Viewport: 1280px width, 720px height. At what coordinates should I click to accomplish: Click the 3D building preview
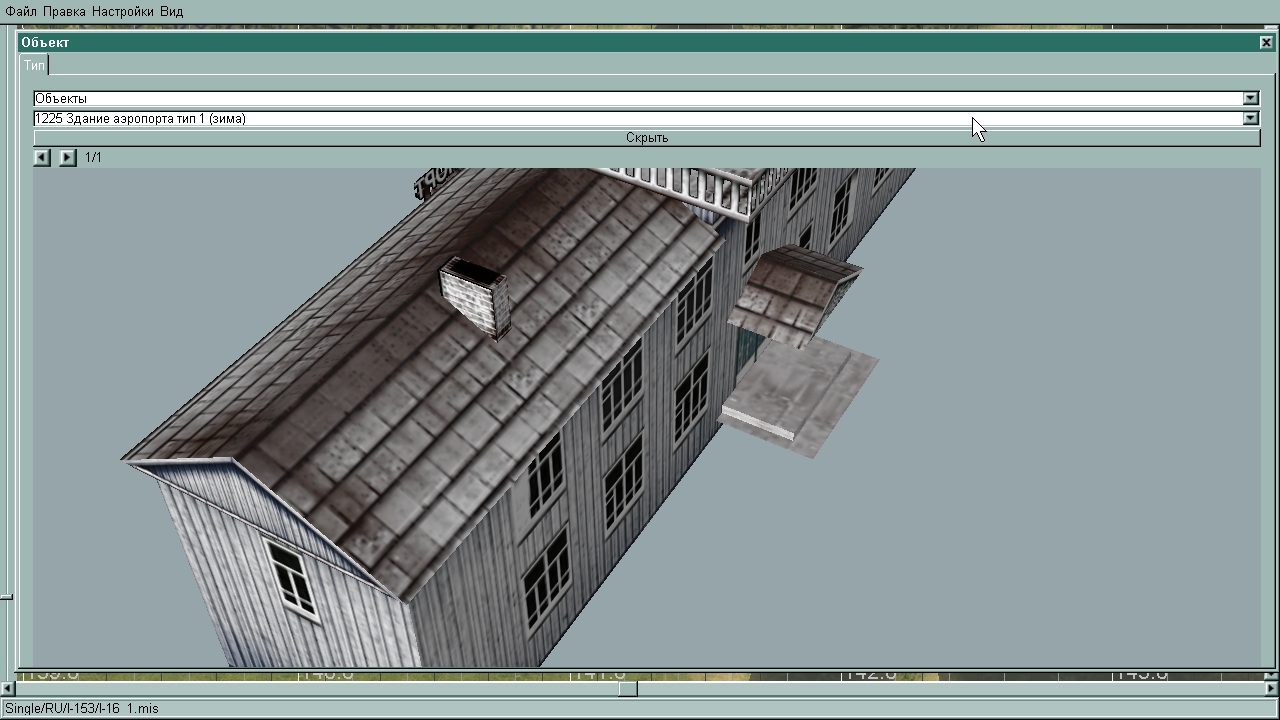[x=647, y=417]
